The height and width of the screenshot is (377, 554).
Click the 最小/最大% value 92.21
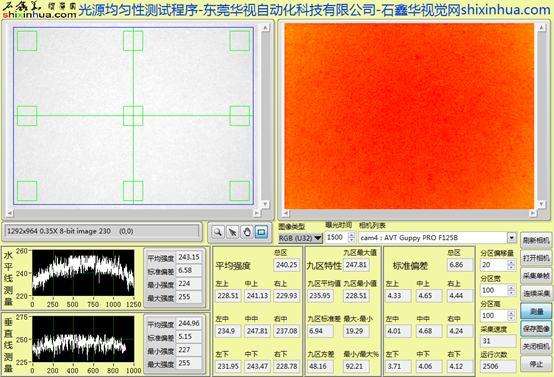(x=356, y=366)
